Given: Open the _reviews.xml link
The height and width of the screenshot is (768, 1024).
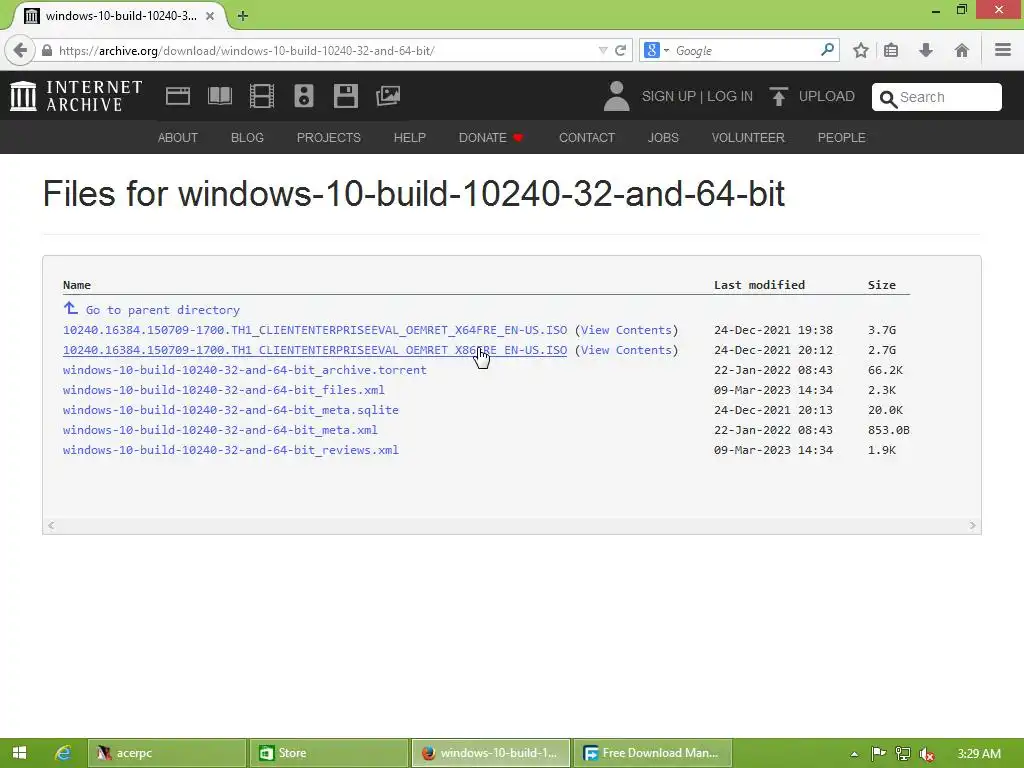Looking at the screenshot, I should [x=231, y=451].
